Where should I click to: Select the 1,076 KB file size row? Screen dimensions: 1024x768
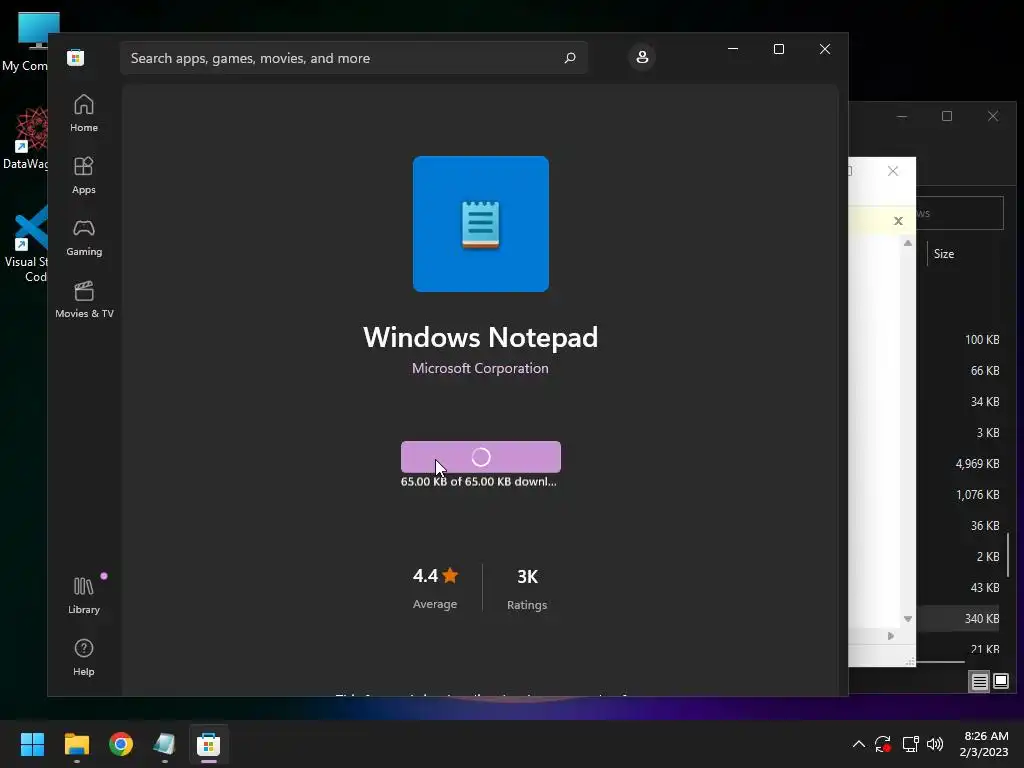coord(977,494)
